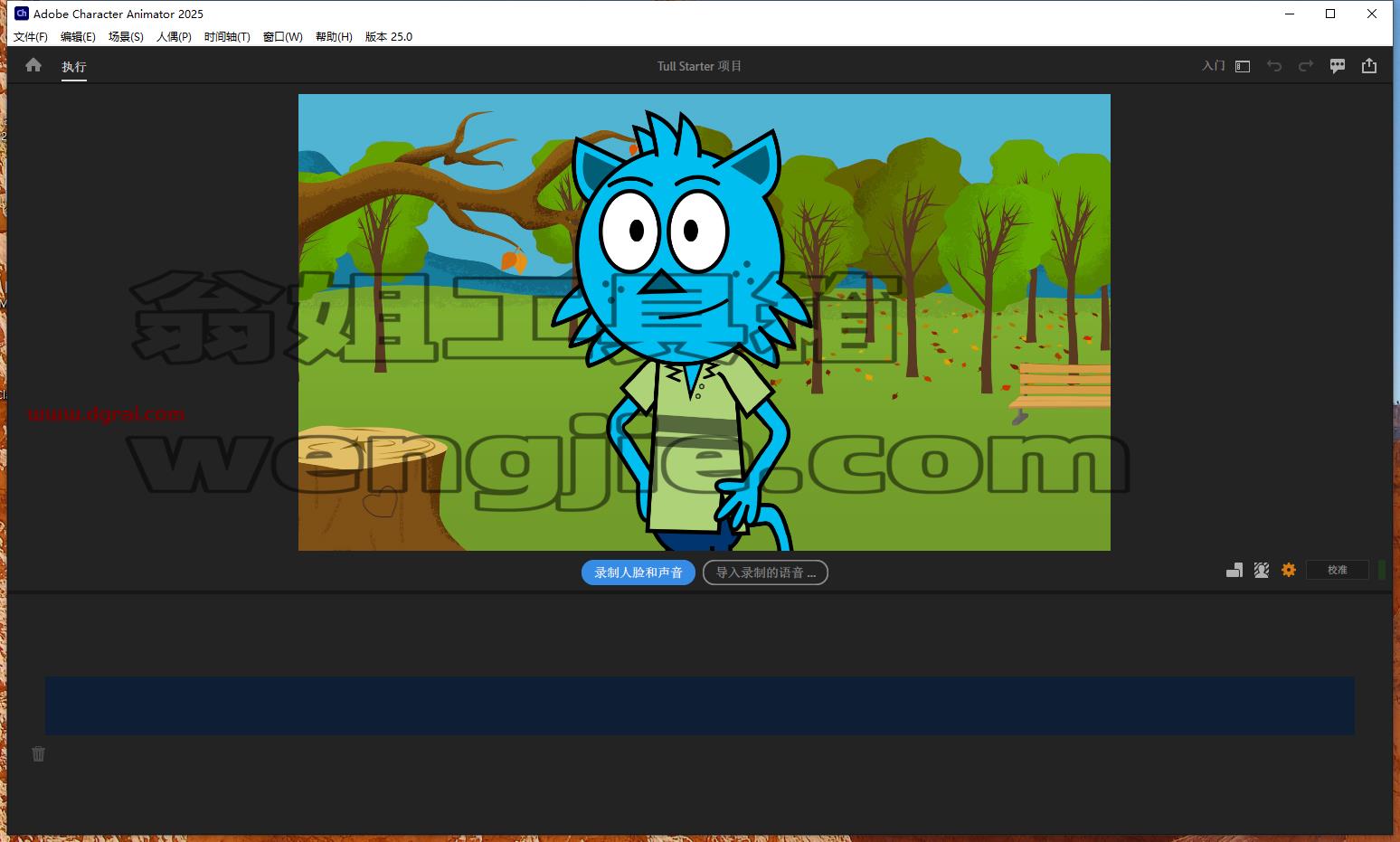Undo the last action with the arrow
This screenshot has width=1400, height=842.
pos(1274,66)
